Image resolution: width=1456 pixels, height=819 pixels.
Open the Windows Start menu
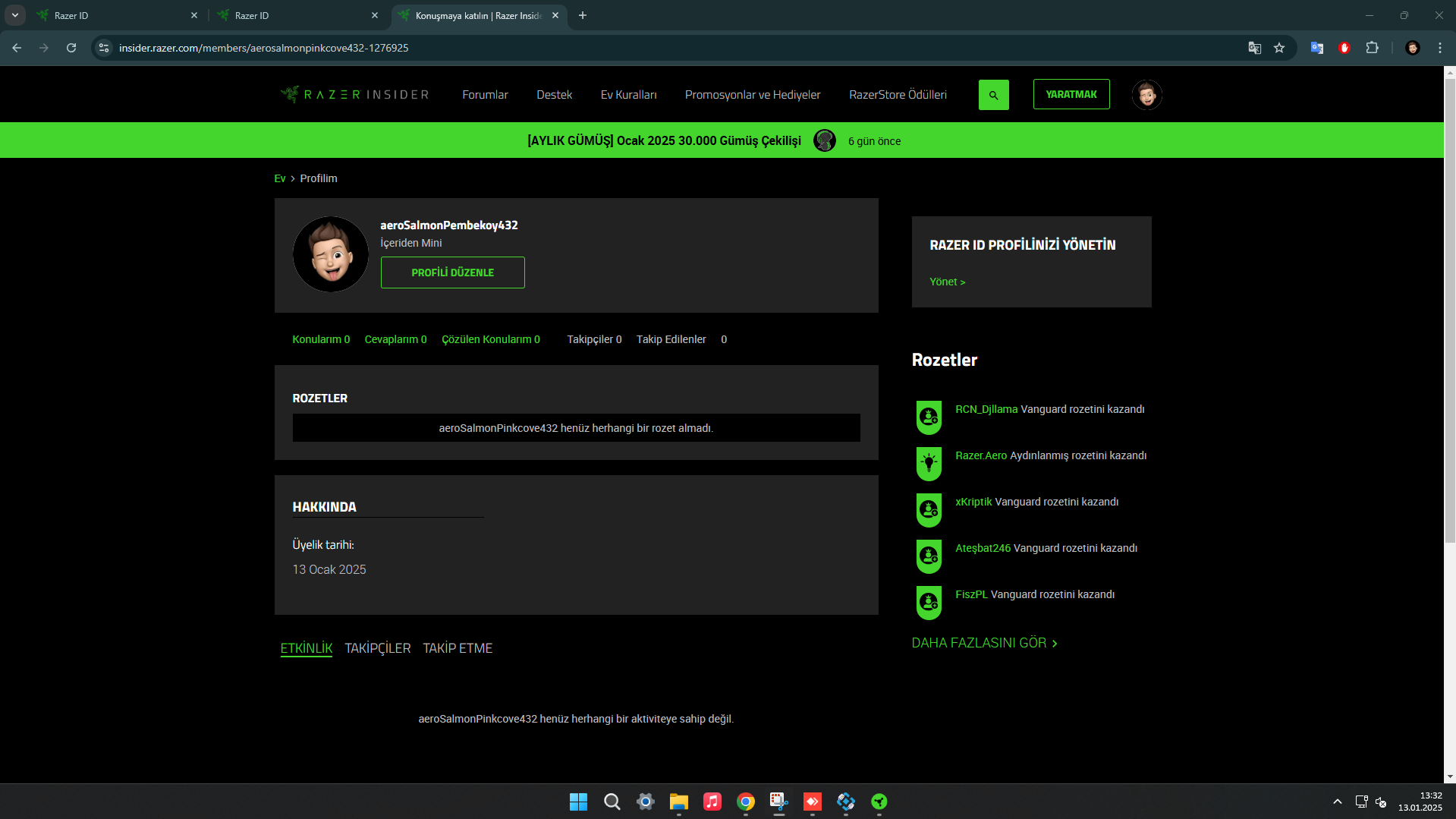[578, 802]
